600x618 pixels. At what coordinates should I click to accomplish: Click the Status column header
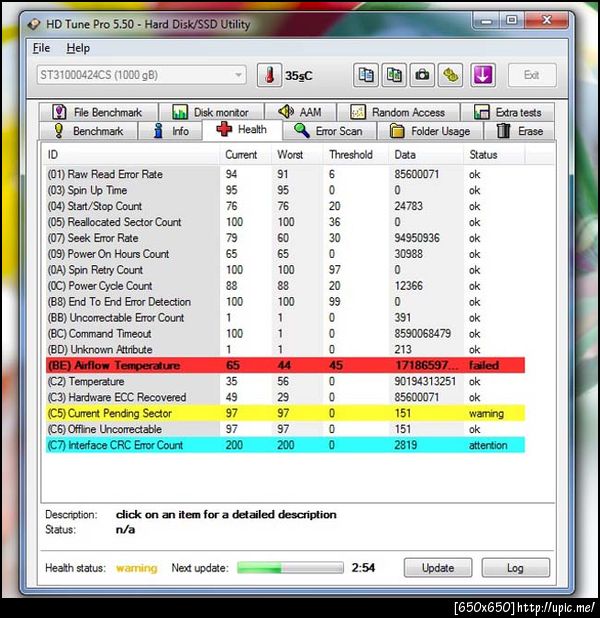[x=494, y=155]
